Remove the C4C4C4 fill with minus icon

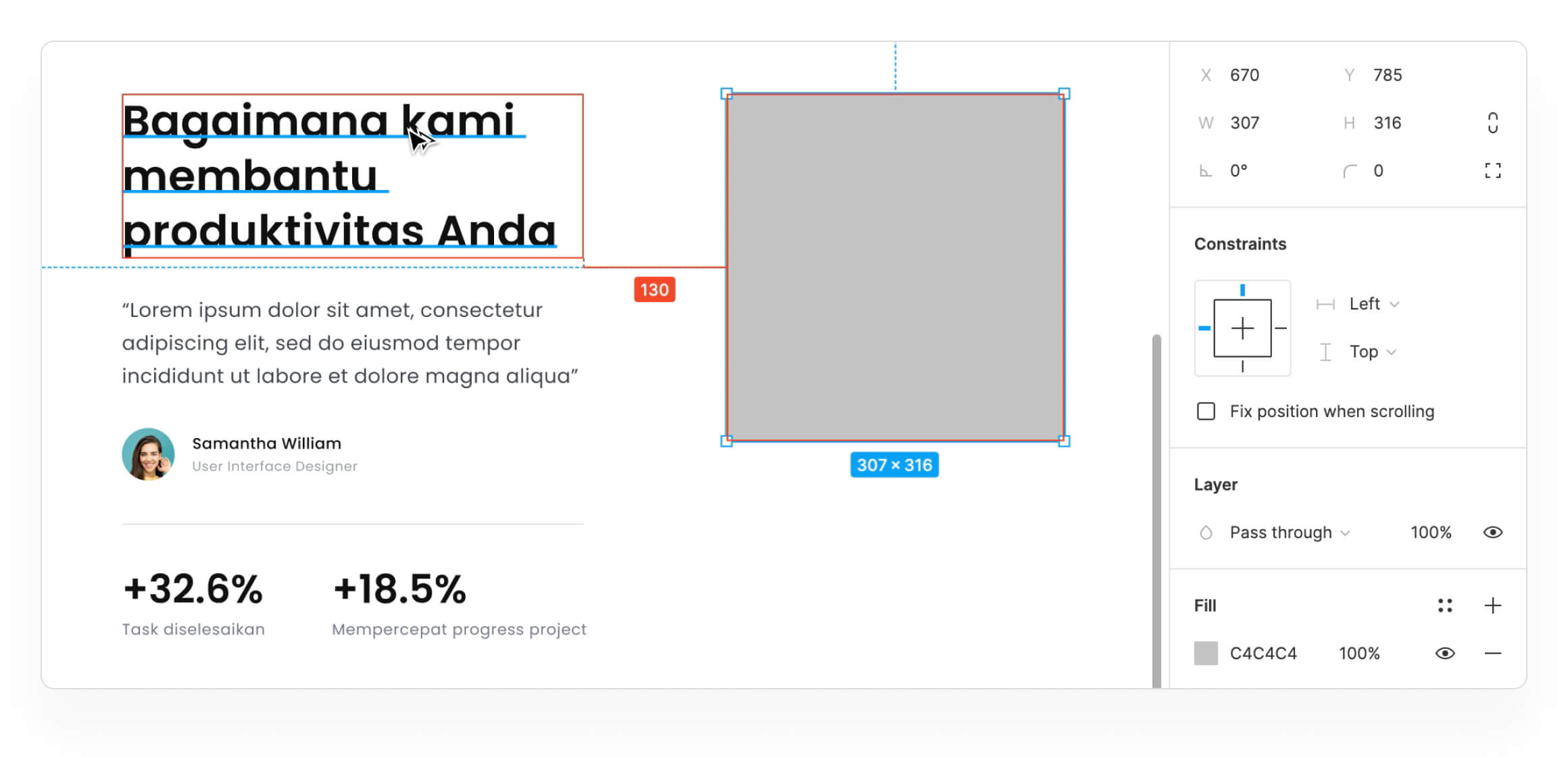[1492, 654]
